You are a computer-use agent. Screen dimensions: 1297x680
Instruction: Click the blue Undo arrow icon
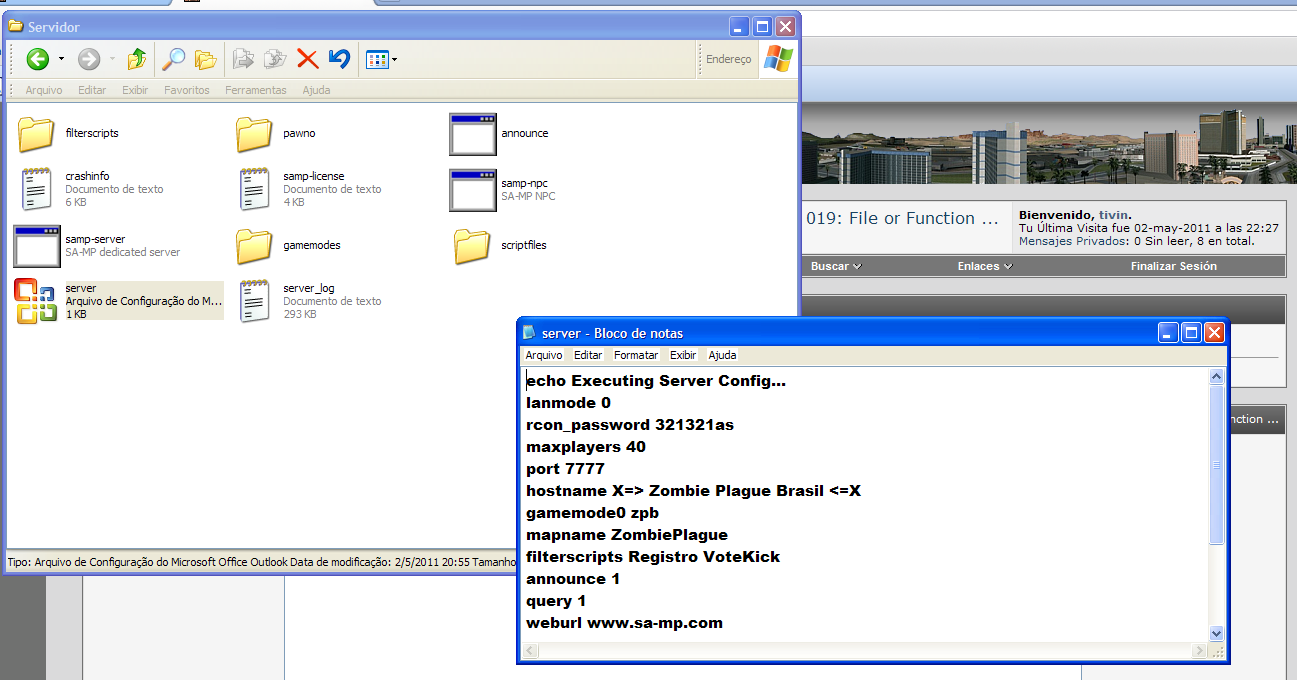pos(339,60)
